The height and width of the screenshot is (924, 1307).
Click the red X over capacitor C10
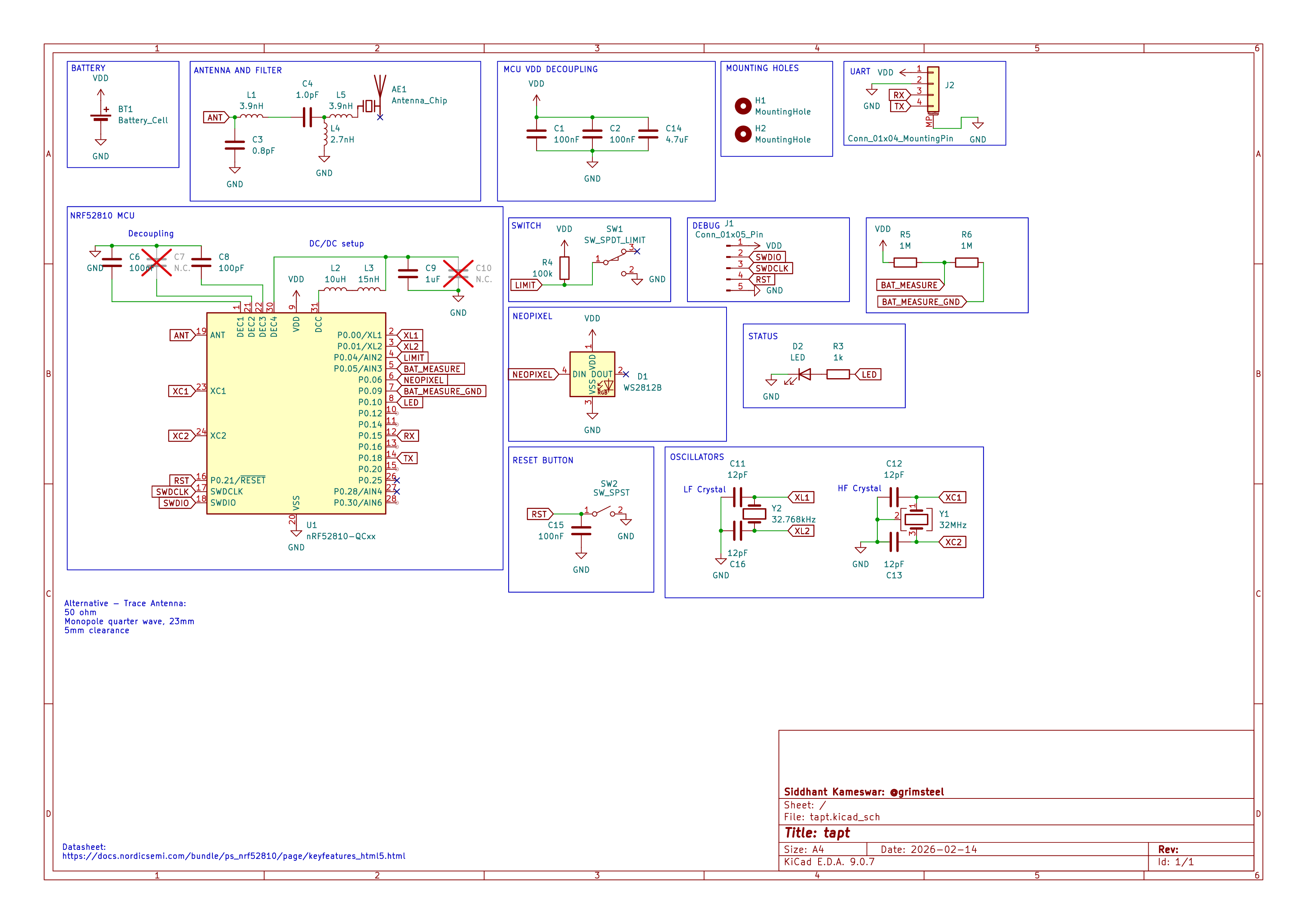(x=458, y=273)
